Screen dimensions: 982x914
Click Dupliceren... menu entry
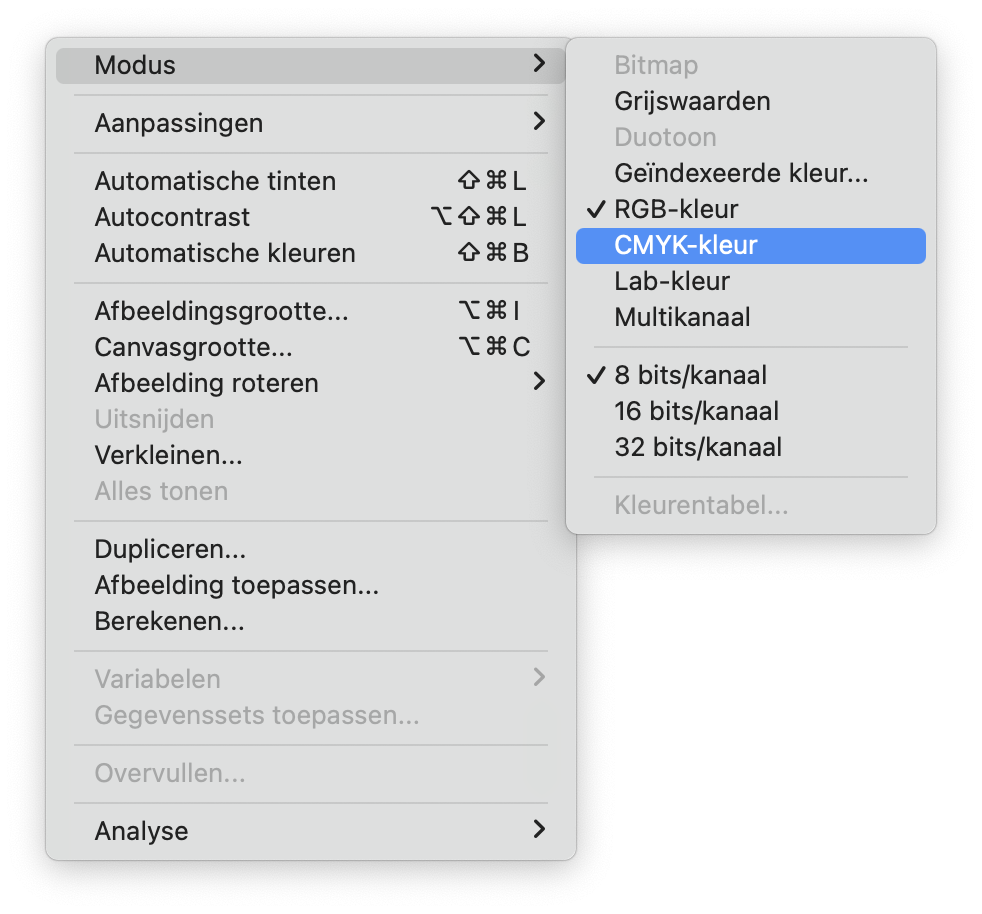pyautogui.click(x=170, y=549)
